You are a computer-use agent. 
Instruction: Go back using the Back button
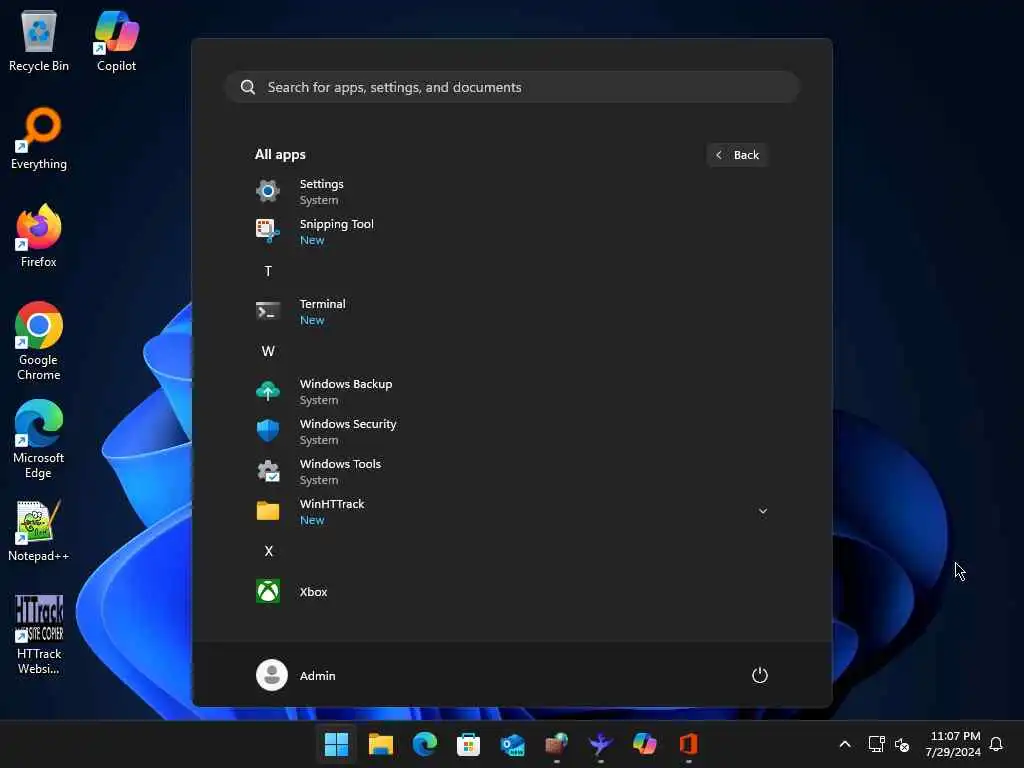(x=737, y=155)
